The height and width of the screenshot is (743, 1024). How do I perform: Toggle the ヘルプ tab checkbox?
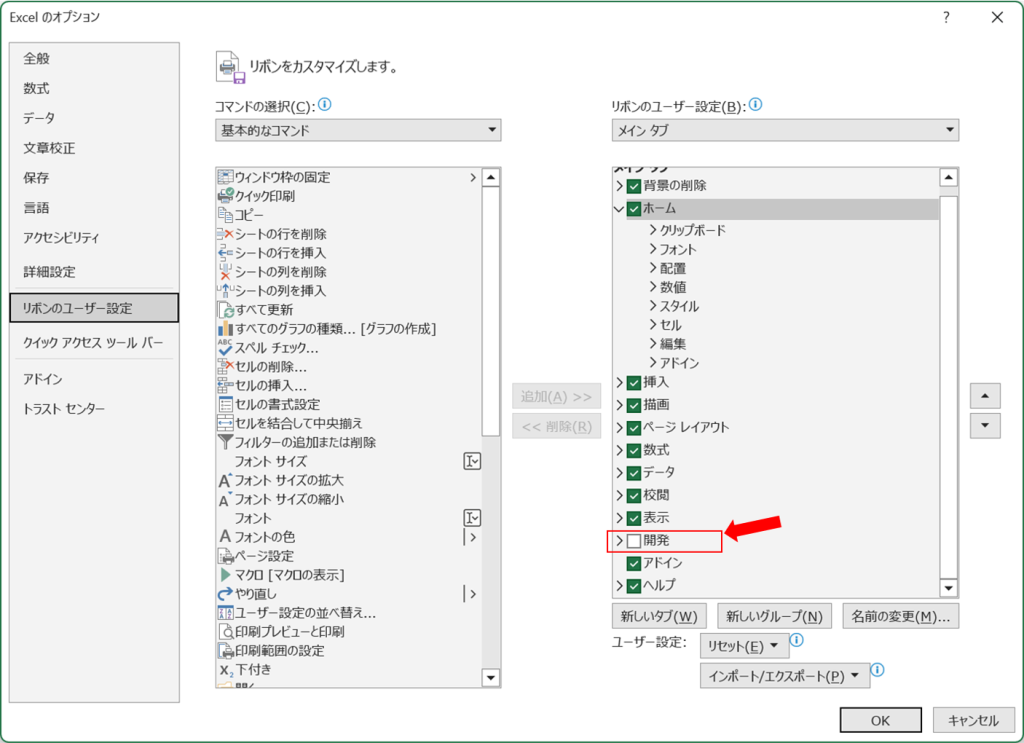[633, 585]
